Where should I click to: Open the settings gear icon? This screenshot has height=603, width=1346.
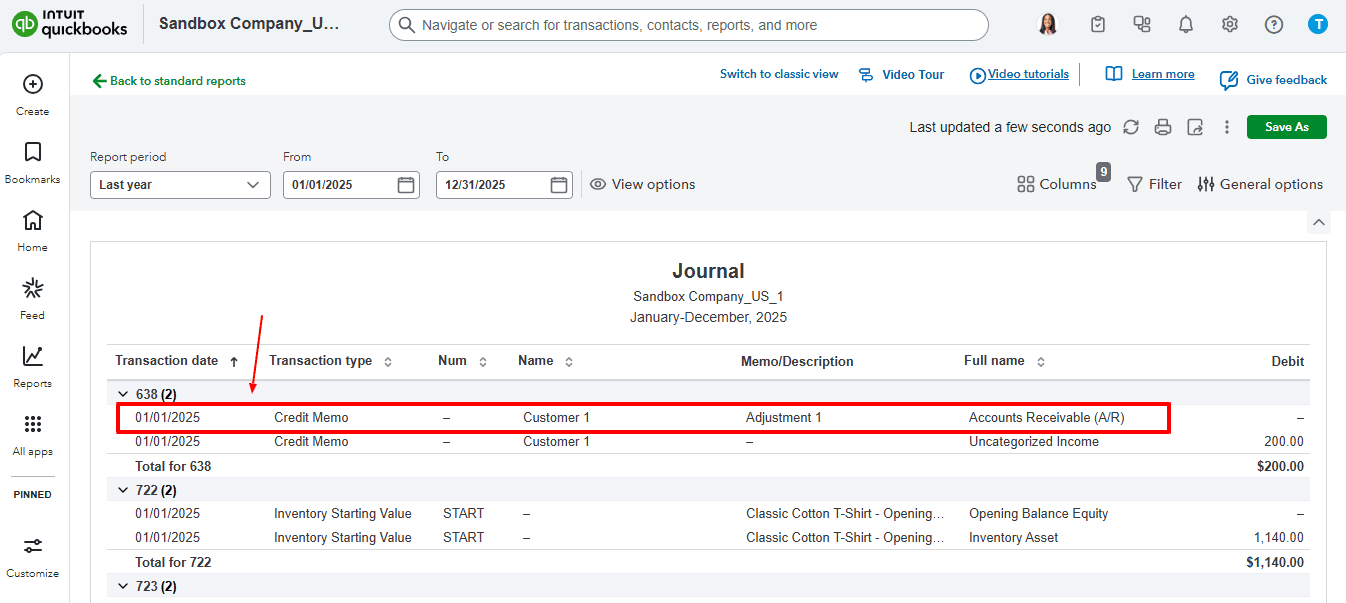point(1230,25)
